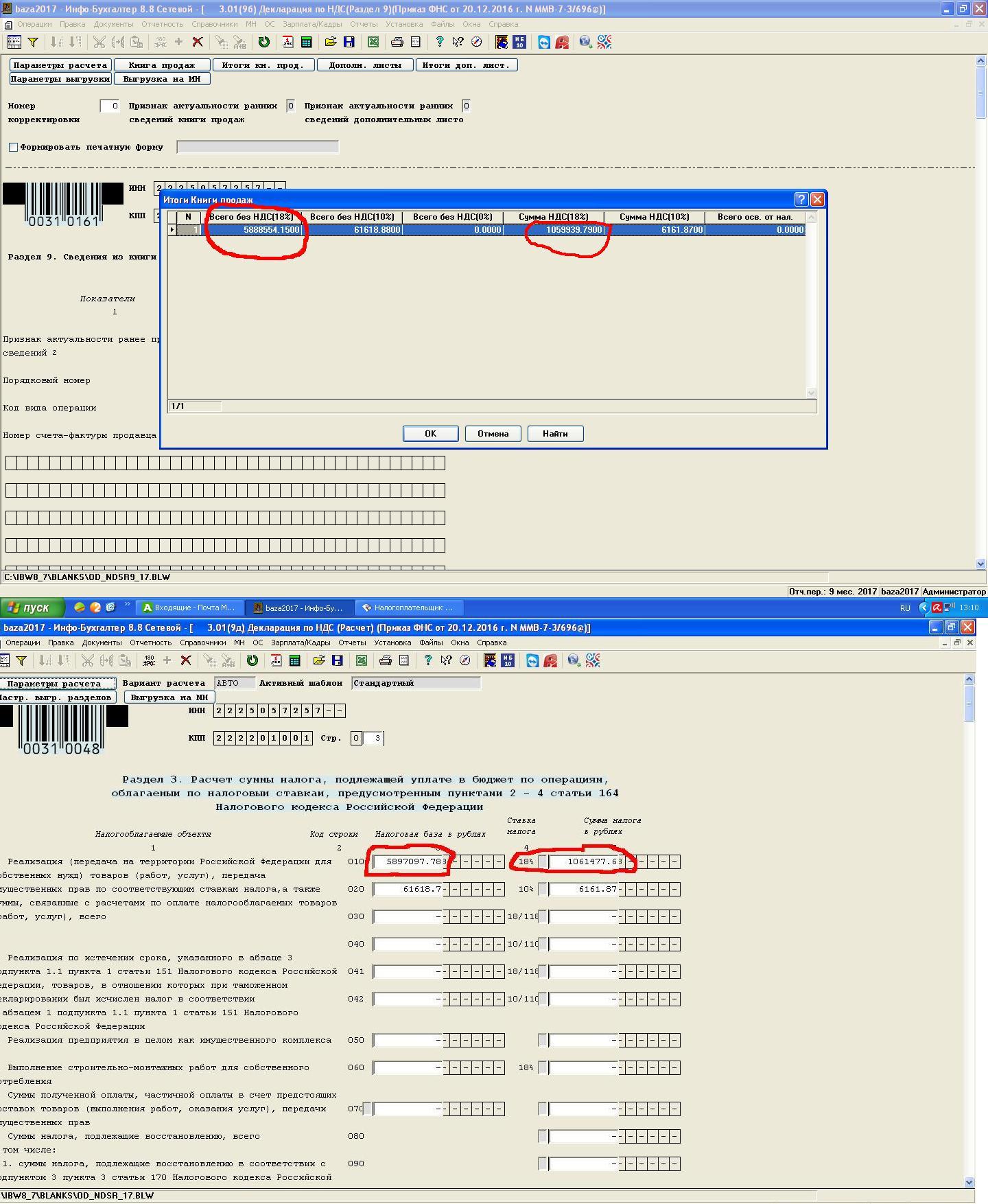Export to Excel using the upper window toolbar icon

[373, 42]
